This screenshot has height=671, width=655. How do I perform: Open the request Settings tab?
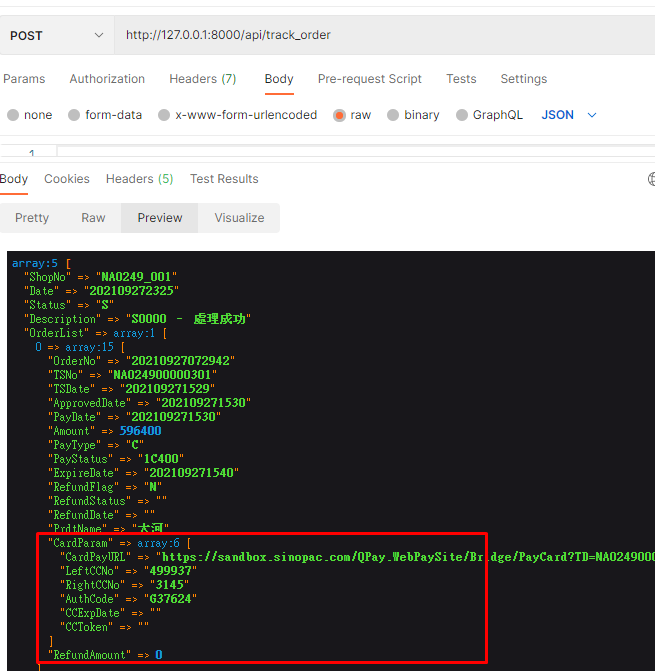(x=524, y=79)
